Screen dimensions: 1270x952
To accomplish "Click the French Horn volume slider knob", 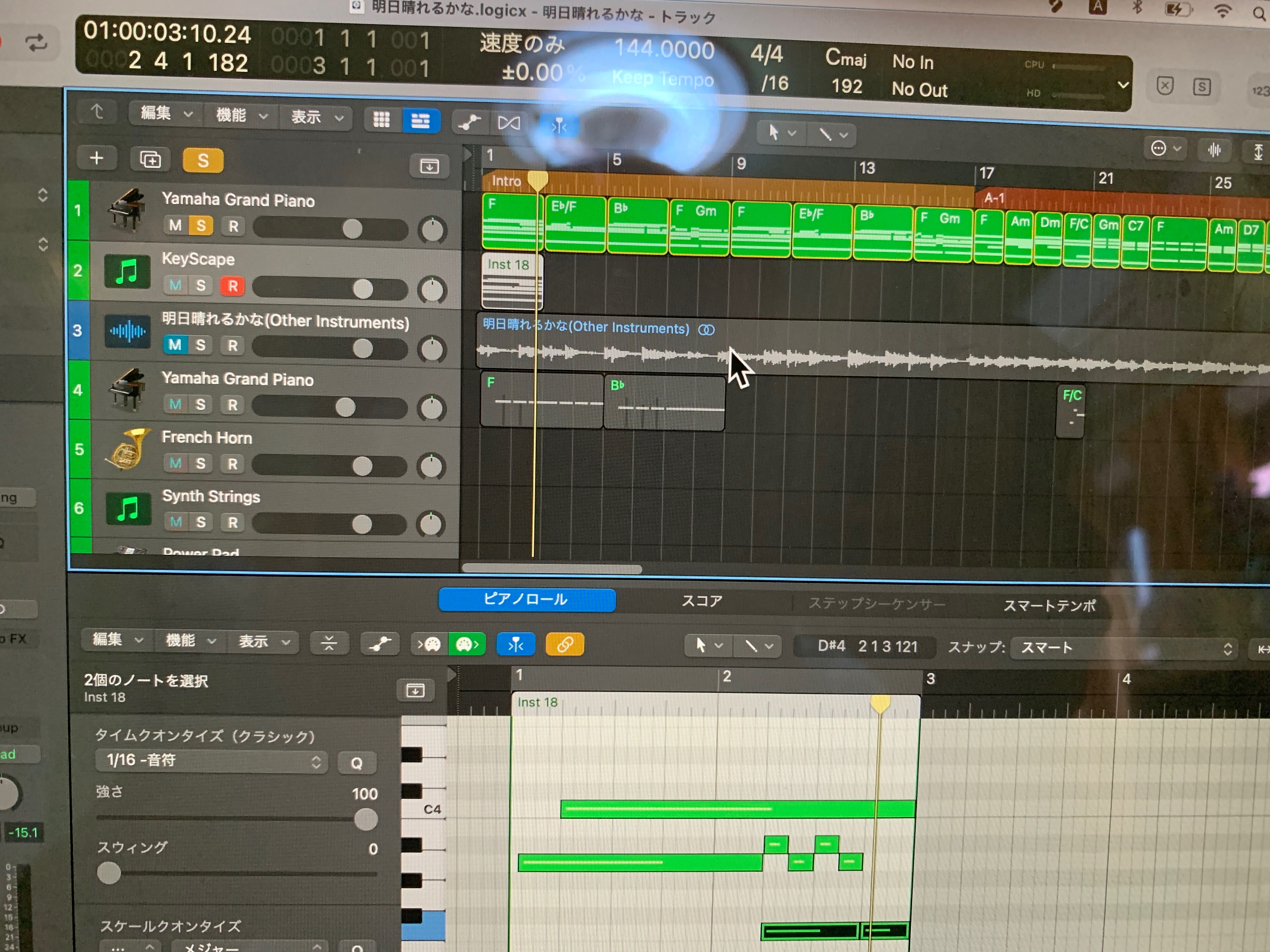I will [362, 465].
